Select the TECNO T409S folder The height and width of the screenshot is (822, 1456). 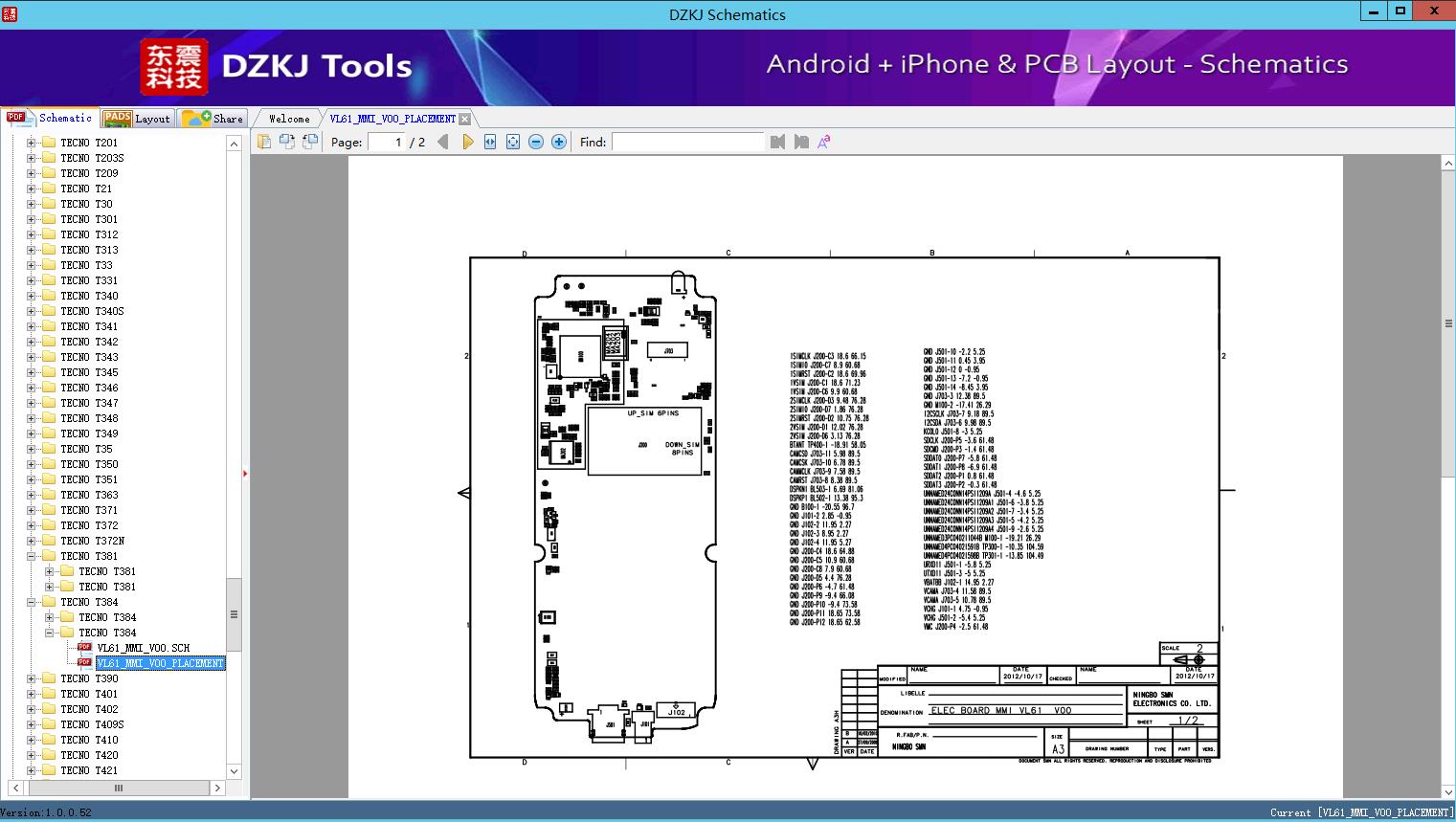[x=92, y=724]
